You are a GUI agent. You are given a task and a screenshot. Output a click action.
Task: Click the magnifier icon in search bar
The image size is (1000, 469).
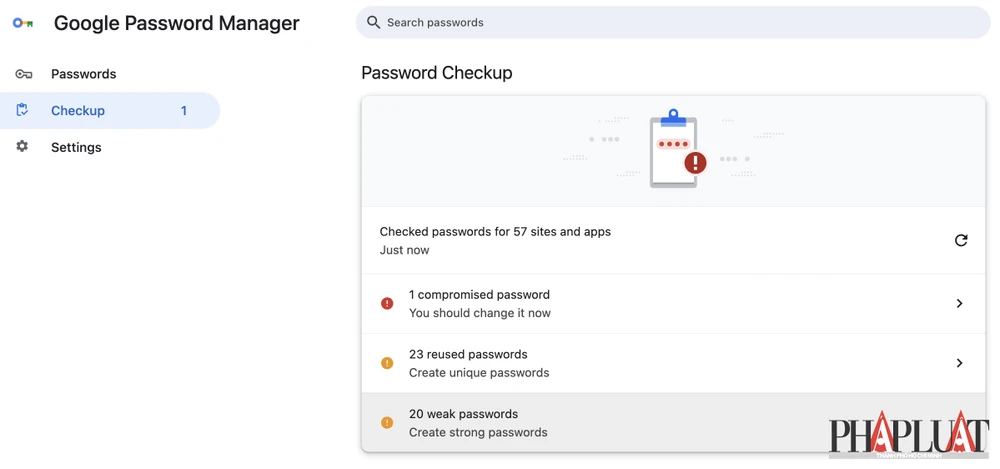click(x=374, y=22)
